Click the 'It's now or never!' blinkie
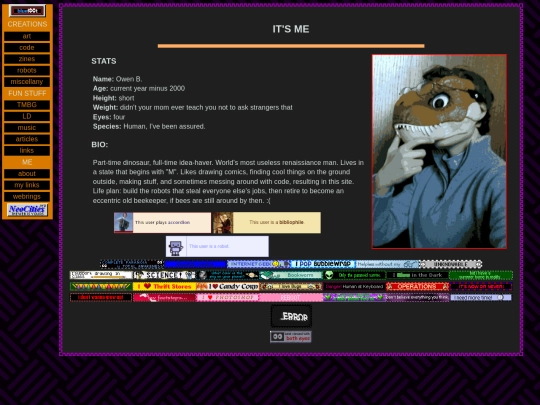Viewport: 540px width, 405px height. point(481,286)
